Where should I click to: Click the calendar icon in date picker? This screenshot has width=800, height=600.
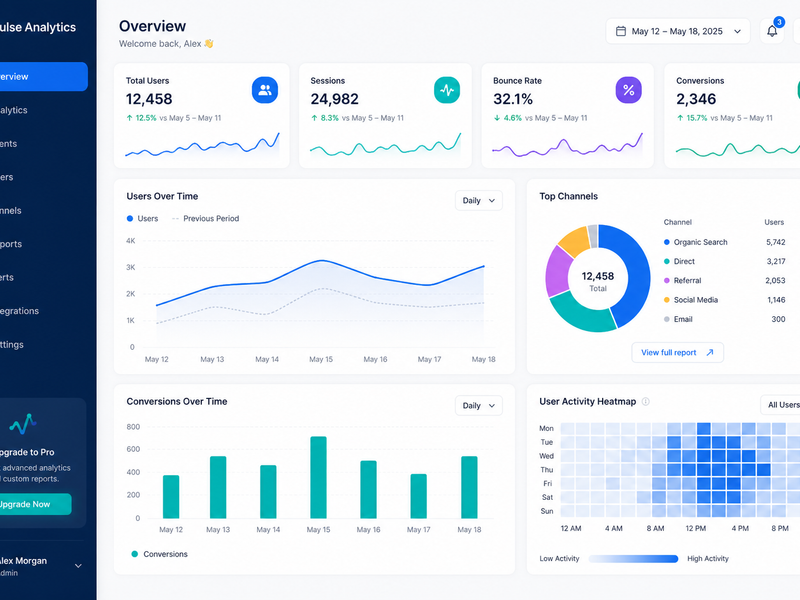point(620,31)
